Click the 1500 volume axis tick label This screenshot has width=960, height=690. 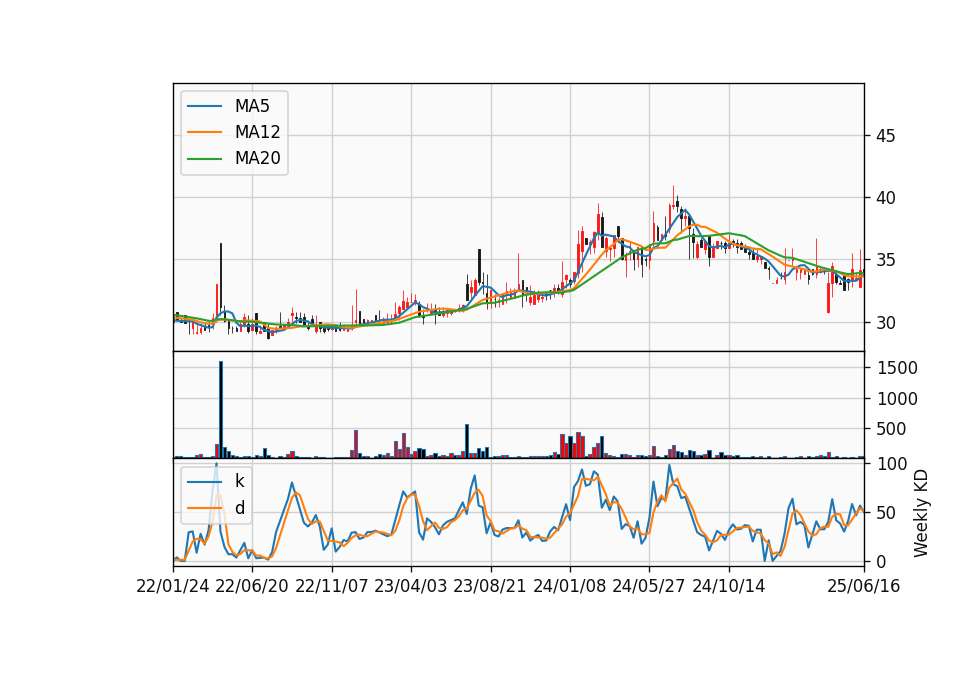pyautogui.click(x=898, y=368)
